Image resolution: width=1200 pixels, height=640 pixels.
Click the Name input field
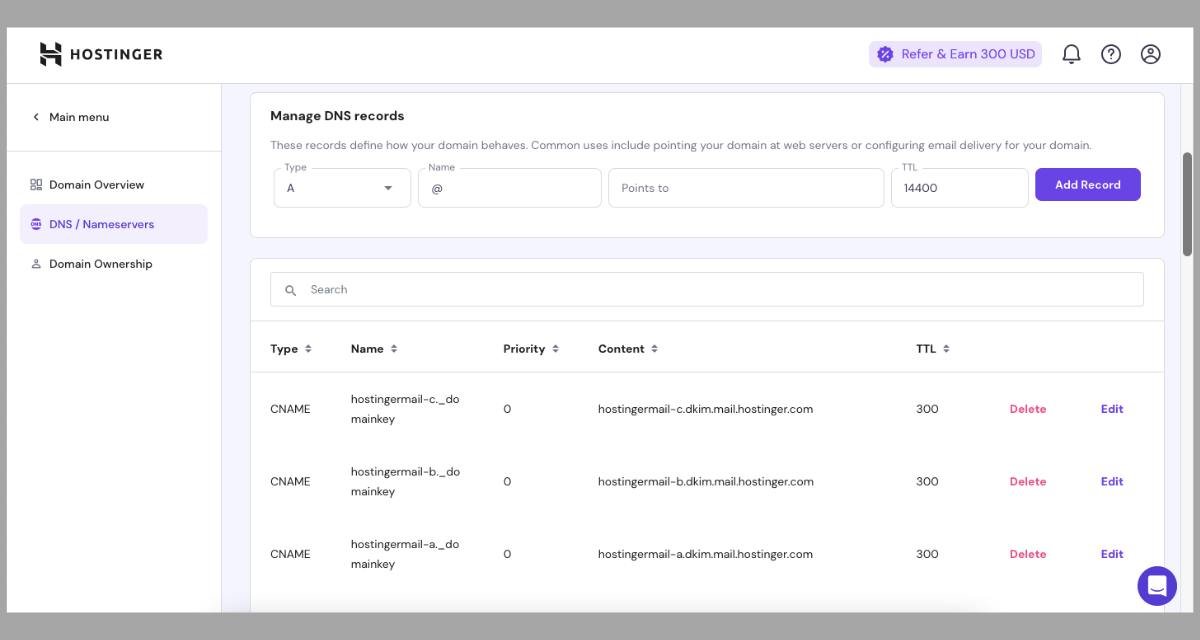(510, 188)
